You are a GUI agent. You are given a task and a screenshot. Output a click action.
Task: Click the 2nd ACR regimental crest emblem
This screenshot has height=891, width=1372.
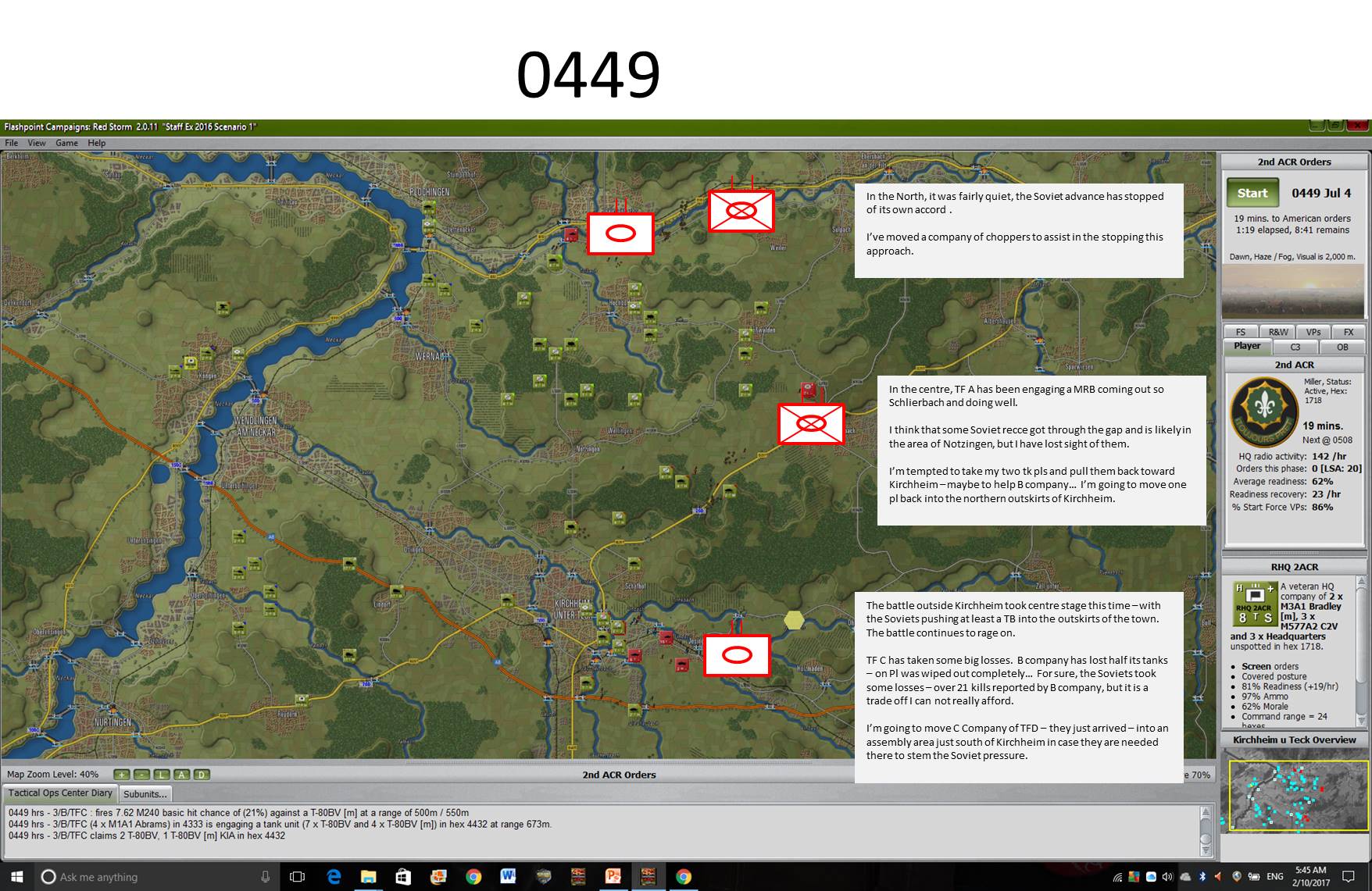pos(1264,412)
